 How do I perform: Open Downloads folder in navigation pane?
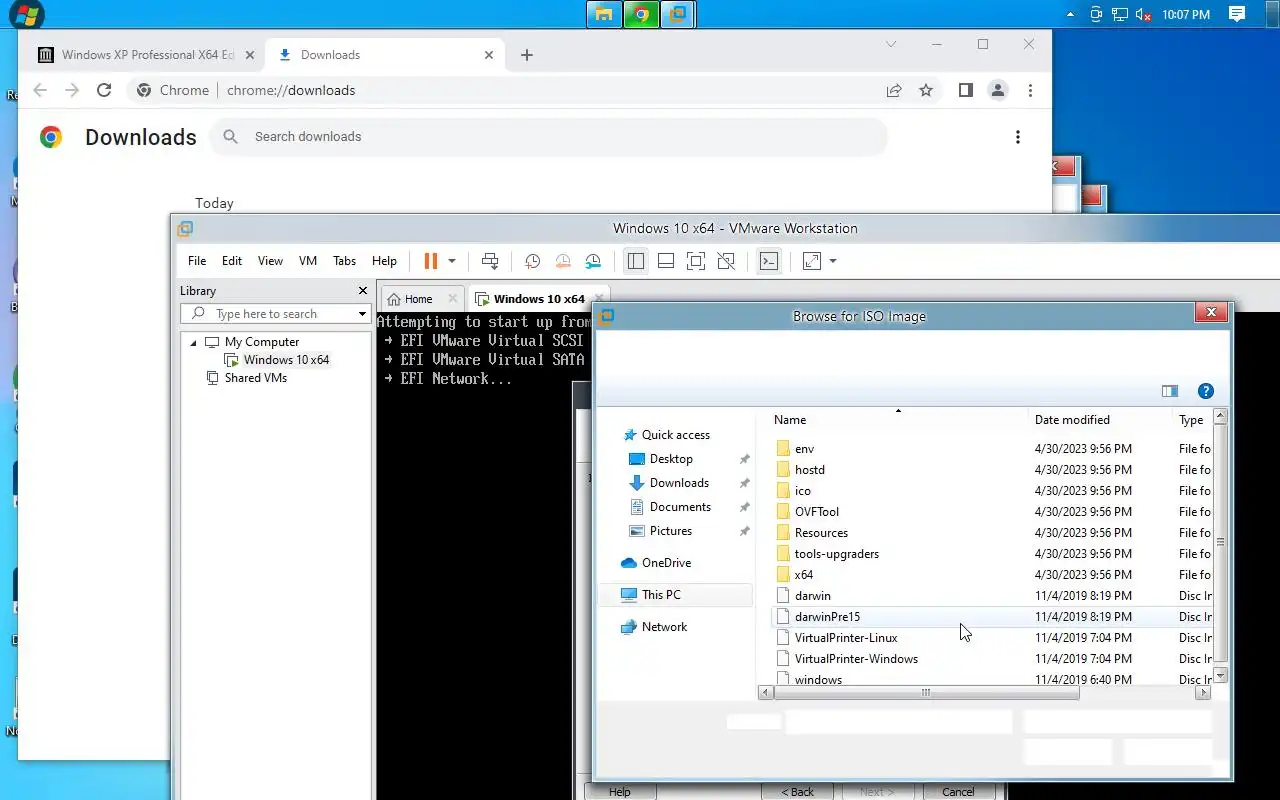tap(679, 483)
